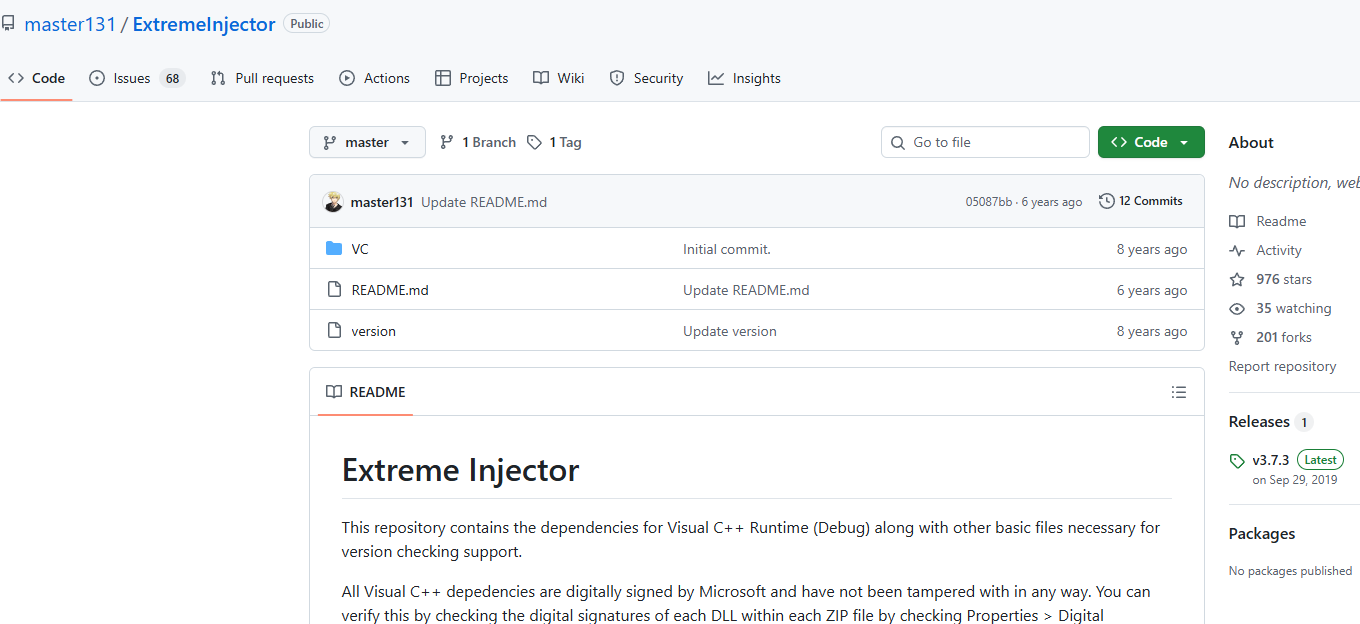The image size is (1360, 624).
Task: Click the master131 commit author avatar
Action: click(333, 201)
